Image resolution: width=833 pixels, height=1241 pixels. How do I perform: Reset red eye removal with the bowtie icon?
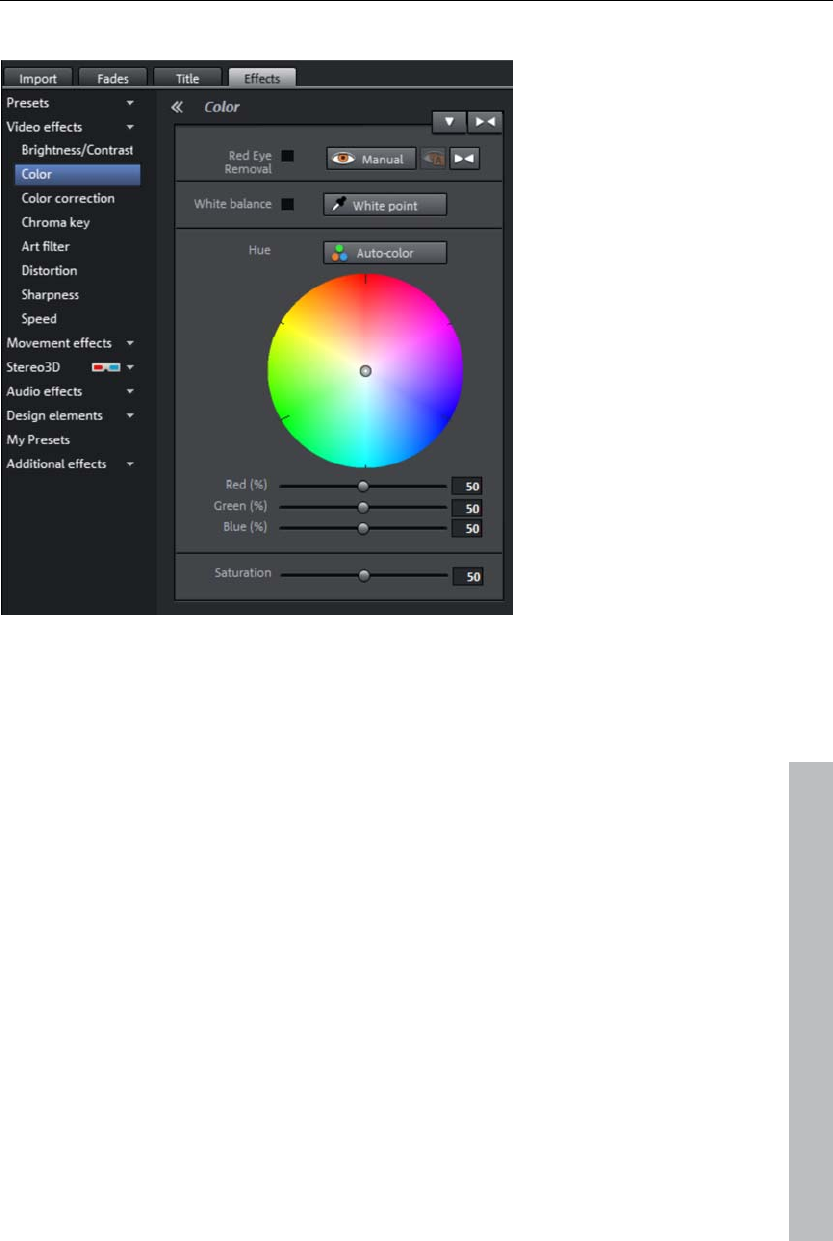pos(464,159)
